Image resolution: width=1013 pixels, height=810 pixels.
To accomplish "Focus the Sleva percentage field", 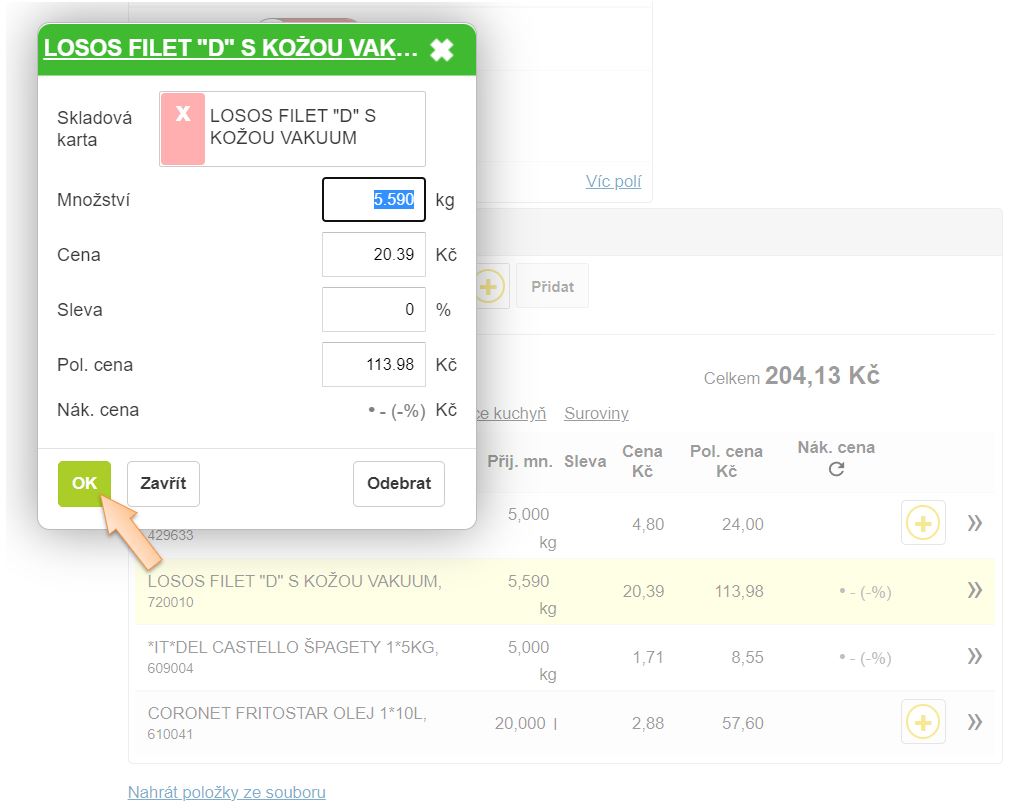I will (373, 310).
